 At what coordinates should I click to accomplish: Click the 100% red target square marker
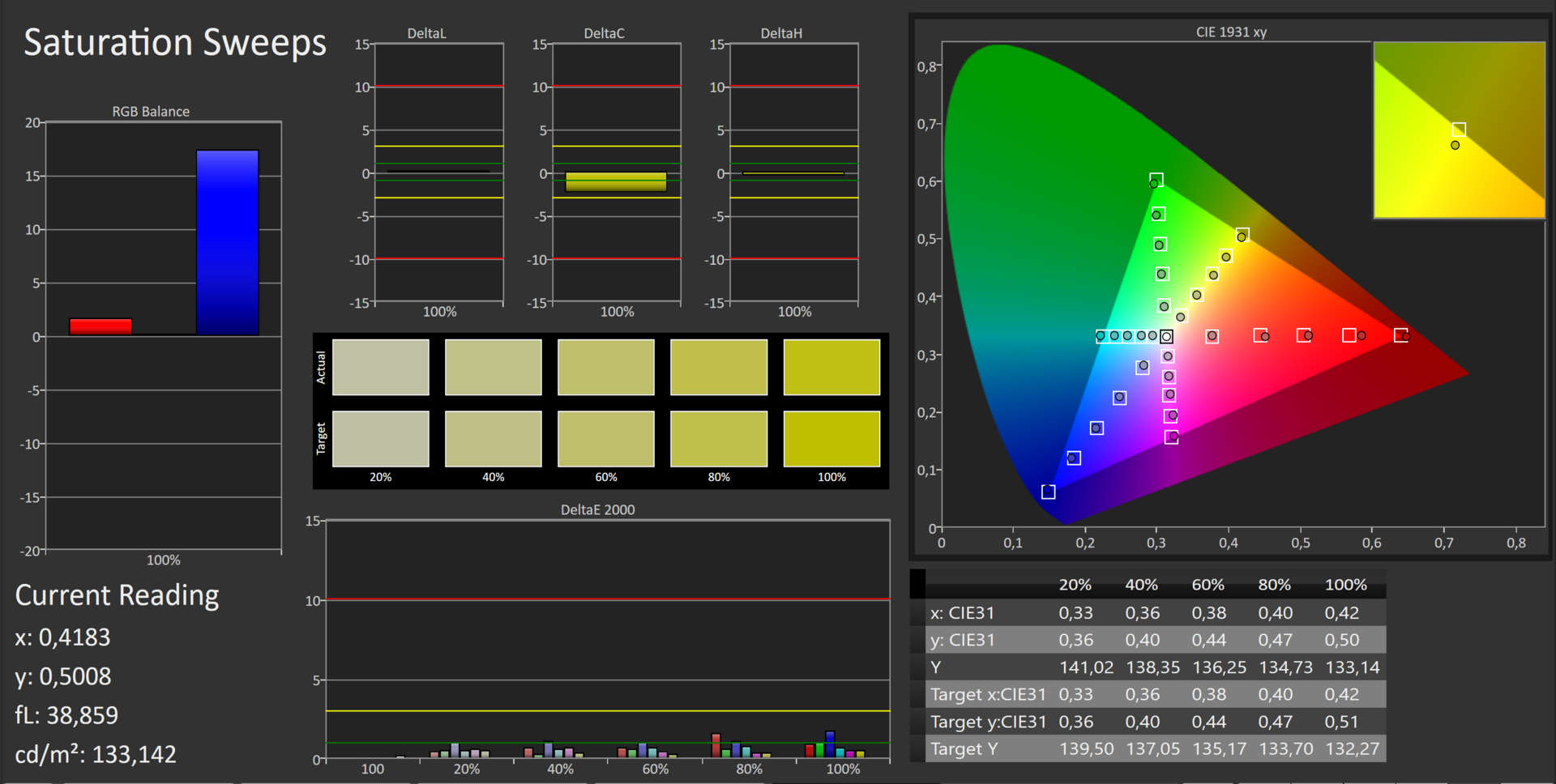[1400, 335]
